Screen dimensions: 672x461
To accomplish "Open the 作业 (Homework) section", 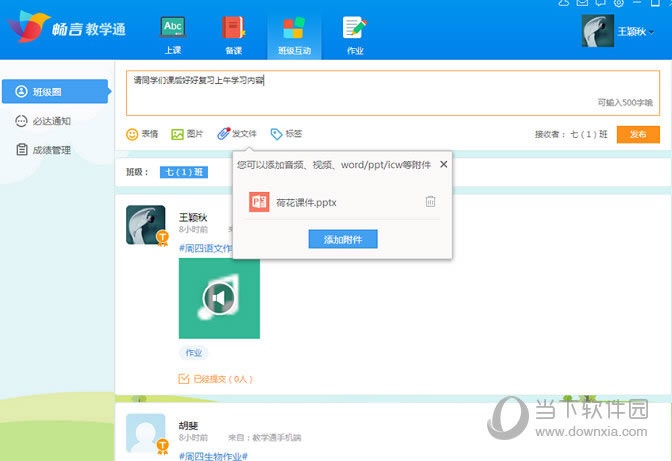I will click(x=354, y=34).
